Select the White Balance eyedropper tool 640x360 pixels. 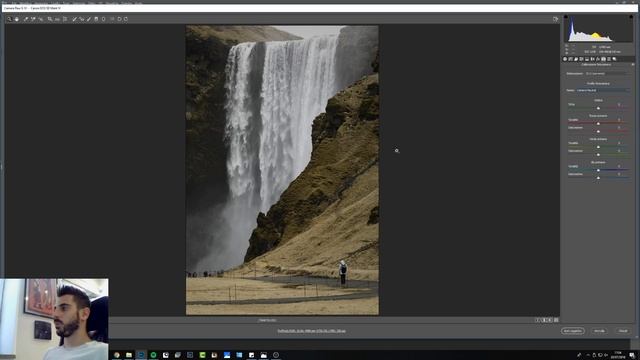[x=26, y=19]
